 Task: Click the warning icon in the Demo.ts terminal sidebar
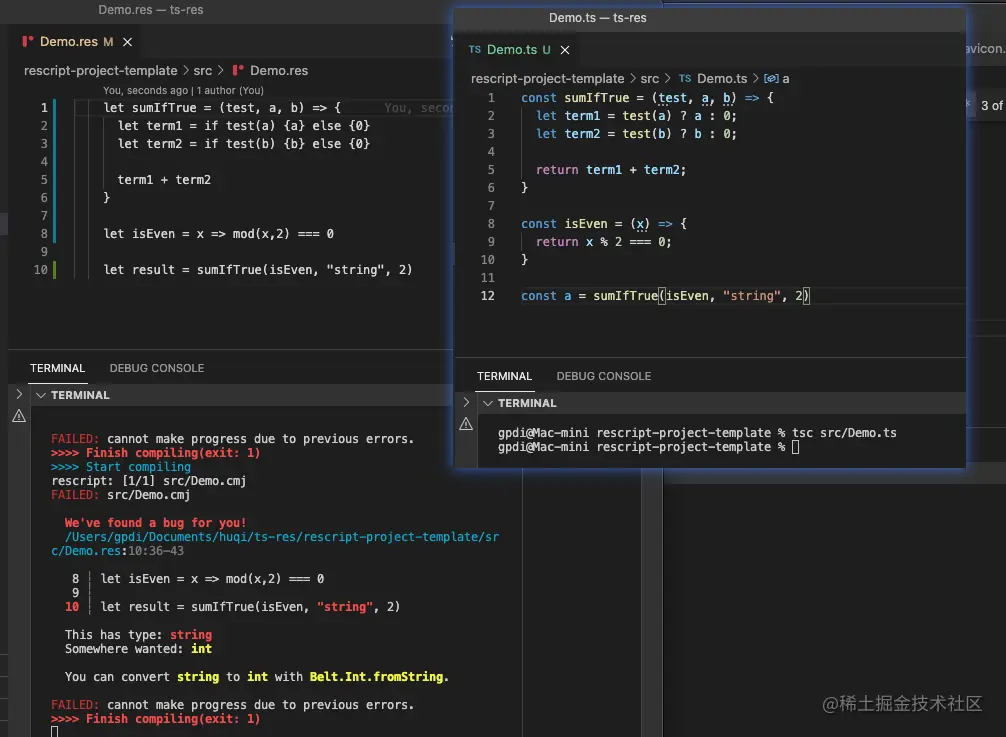click(x=466, y=424)
